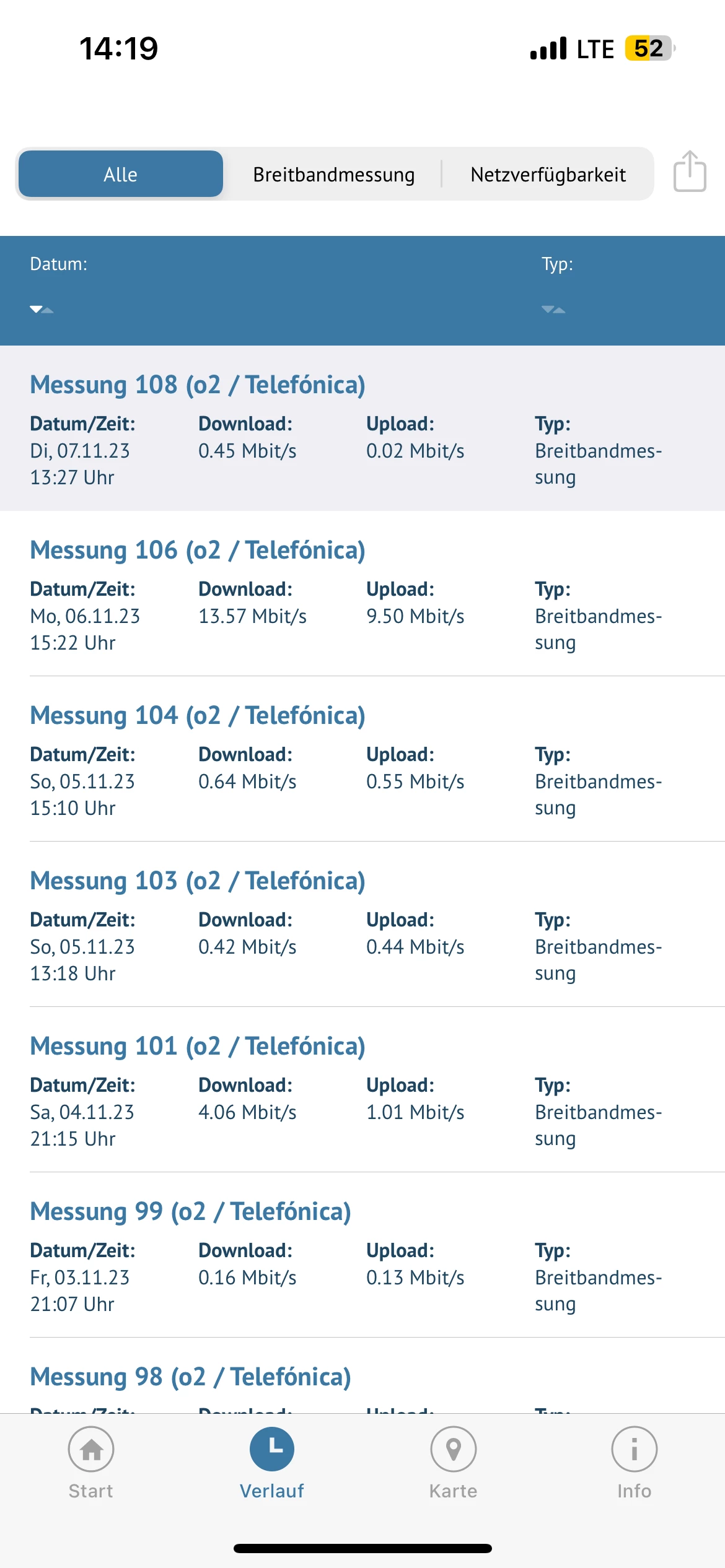Select the Alle filter segment
725x1568 pixels.
tap(121, 174)
